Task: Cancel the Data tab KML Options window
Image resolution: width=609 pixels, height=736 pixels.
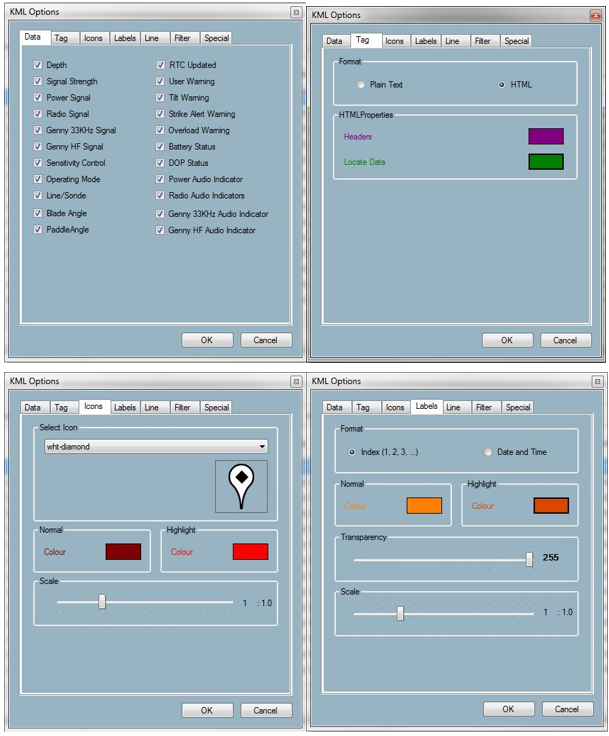Action: pyautogui.click(x=266, y=340)
